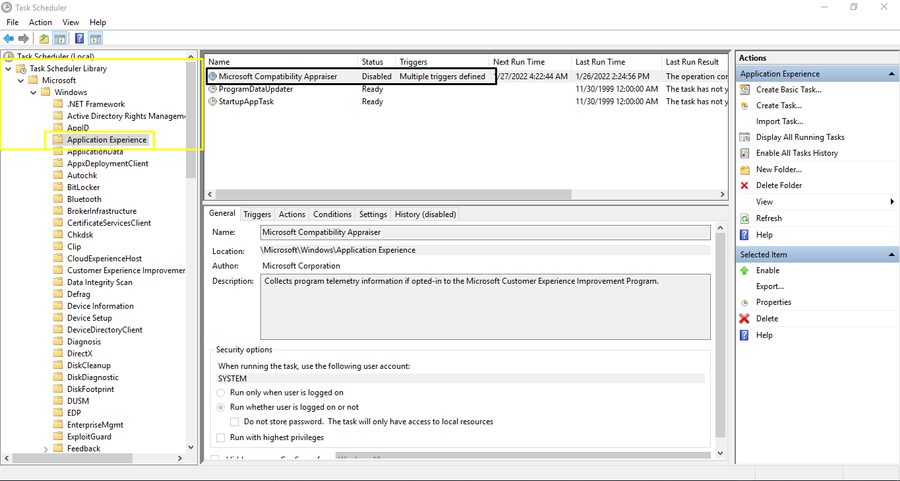Image resolution: width=900 pixels, height=481 pixels.
Task: Click the clock icon beside ProgramDataUpdater
Action: [213, 89]
